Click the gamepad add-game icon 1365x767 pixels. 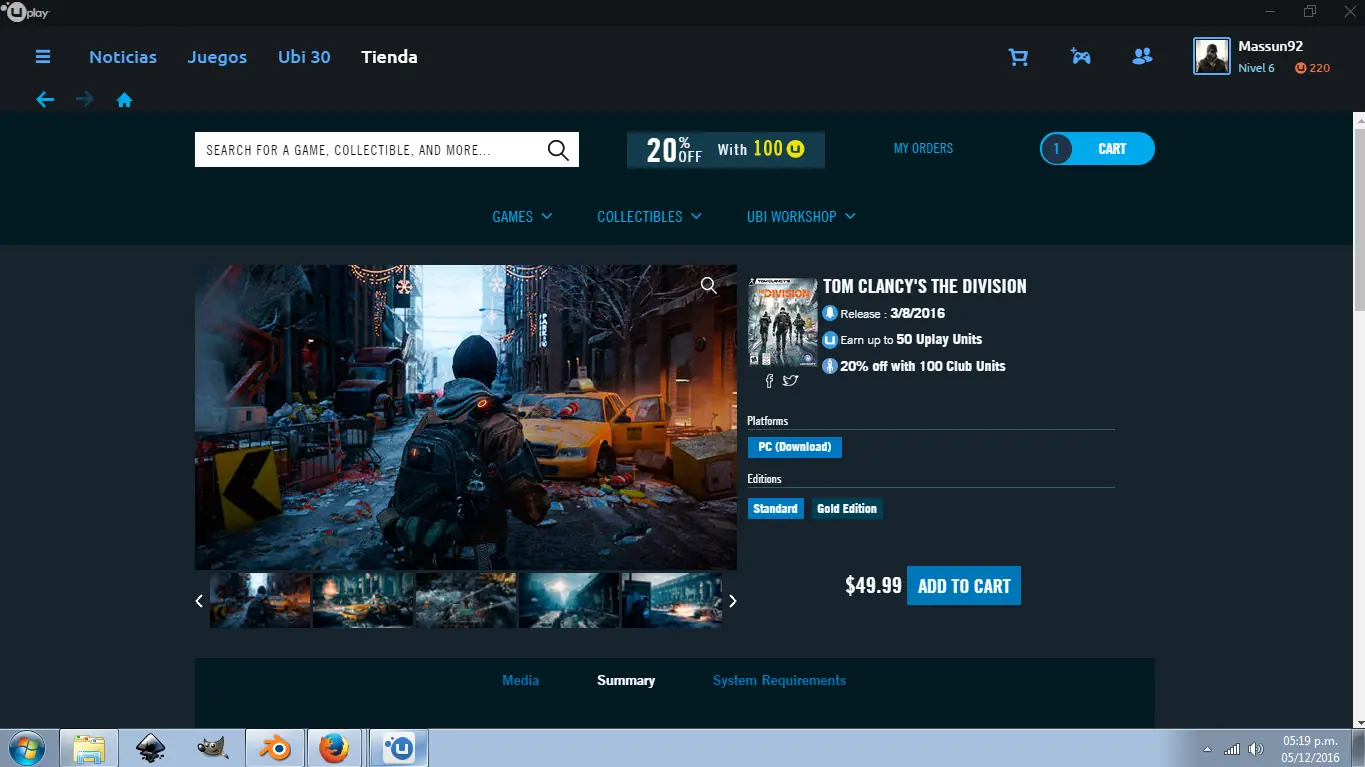1080,57
